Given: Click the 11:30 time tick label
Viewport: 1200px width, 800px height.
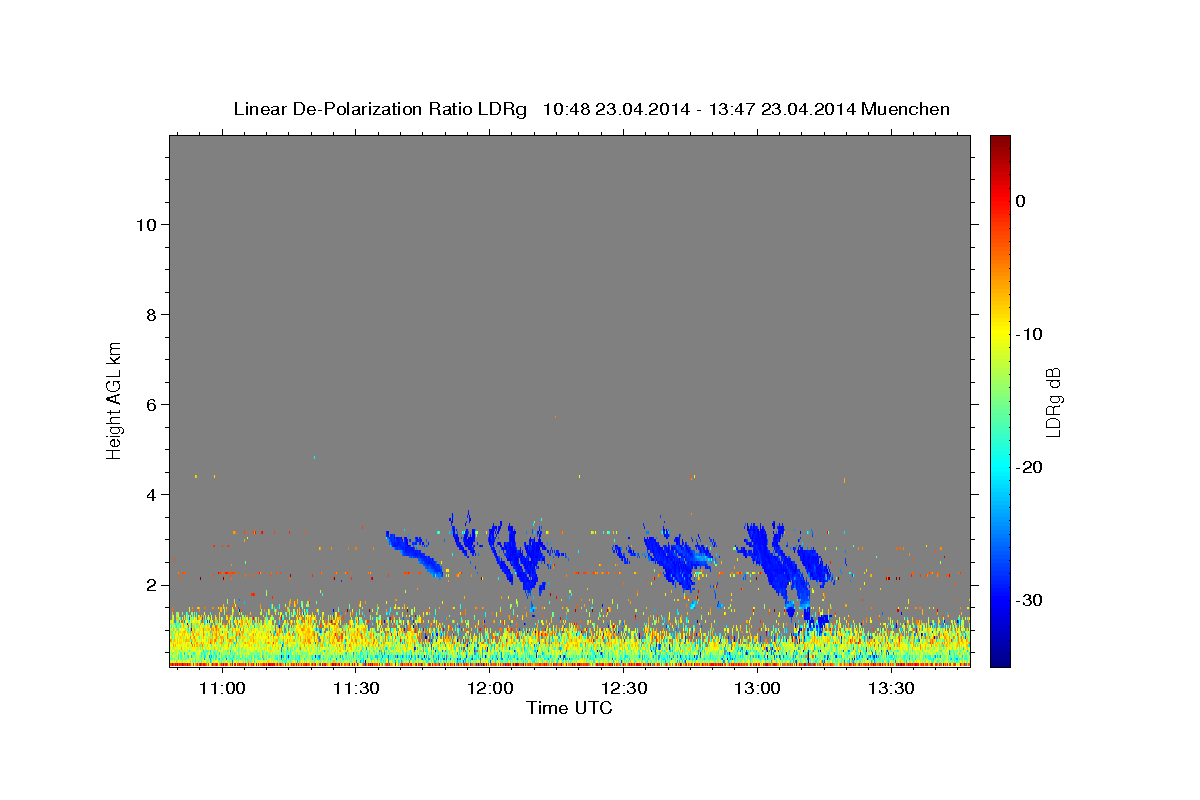Looking at the screenshot, I should point(356,689).
